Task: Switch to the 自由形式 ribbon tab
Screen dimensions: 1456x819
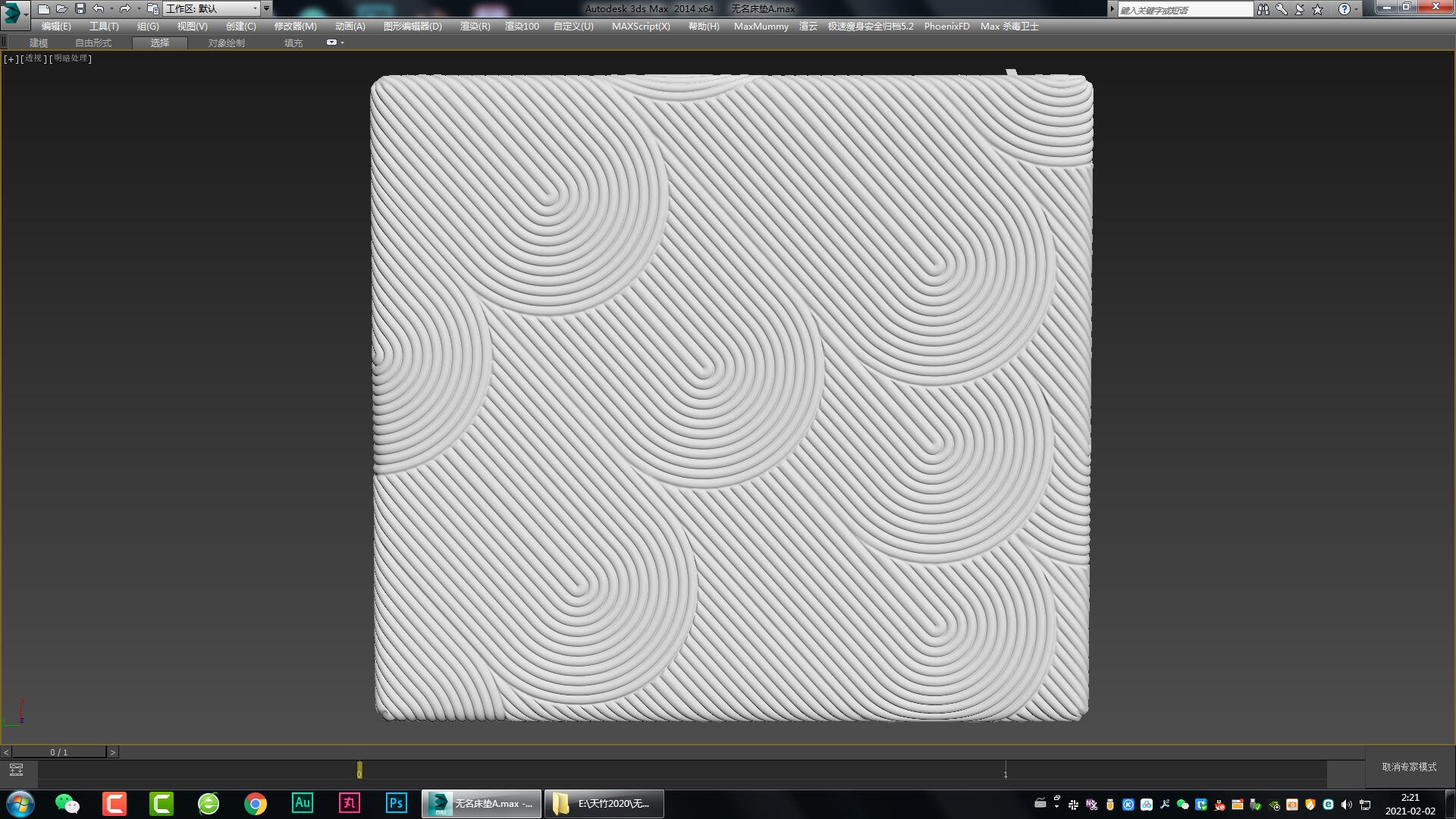Action: [x=93, y=42]
